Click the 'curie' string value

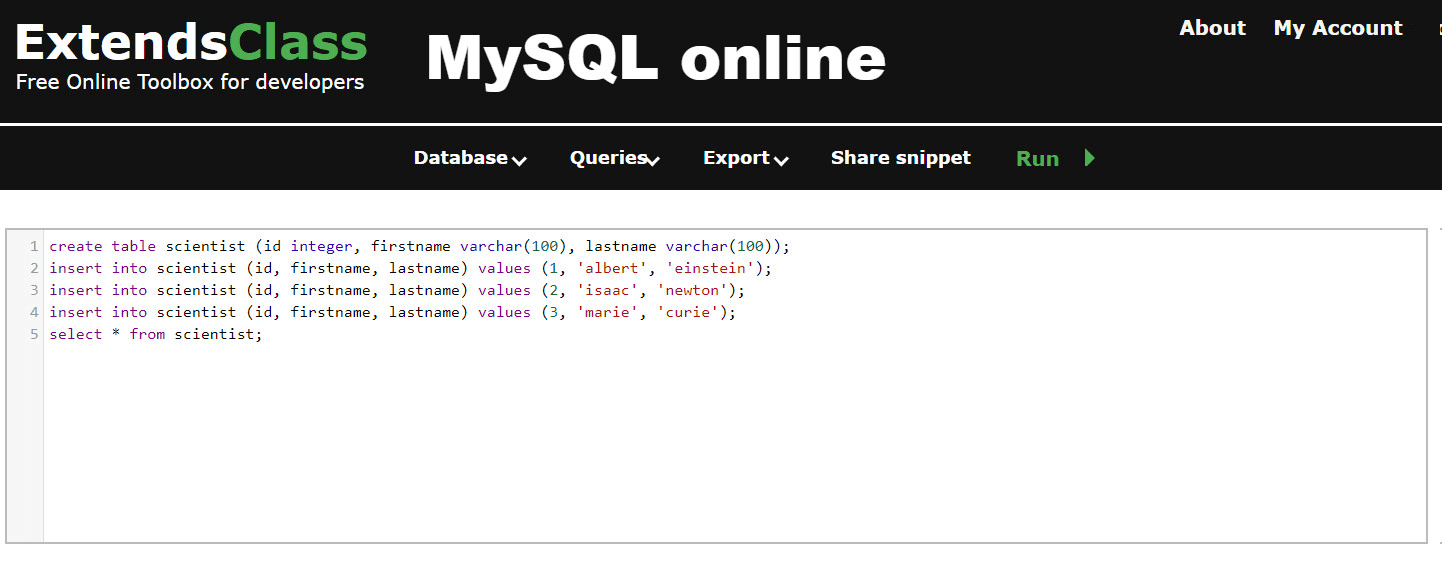(x=687, y=312)
